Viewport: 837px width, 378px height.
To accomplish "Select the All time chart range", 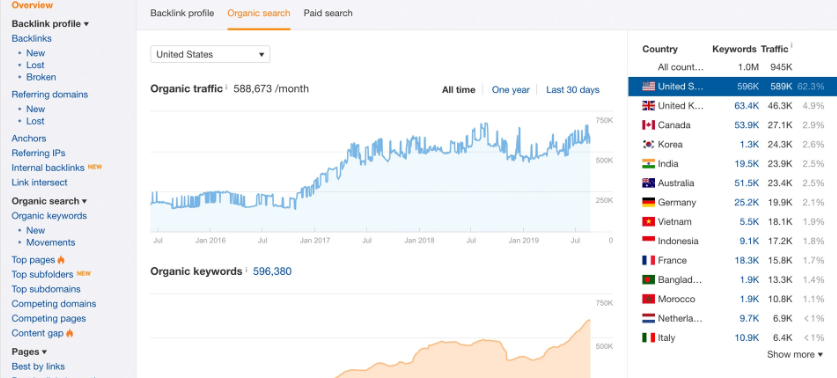I will (459, 90).
